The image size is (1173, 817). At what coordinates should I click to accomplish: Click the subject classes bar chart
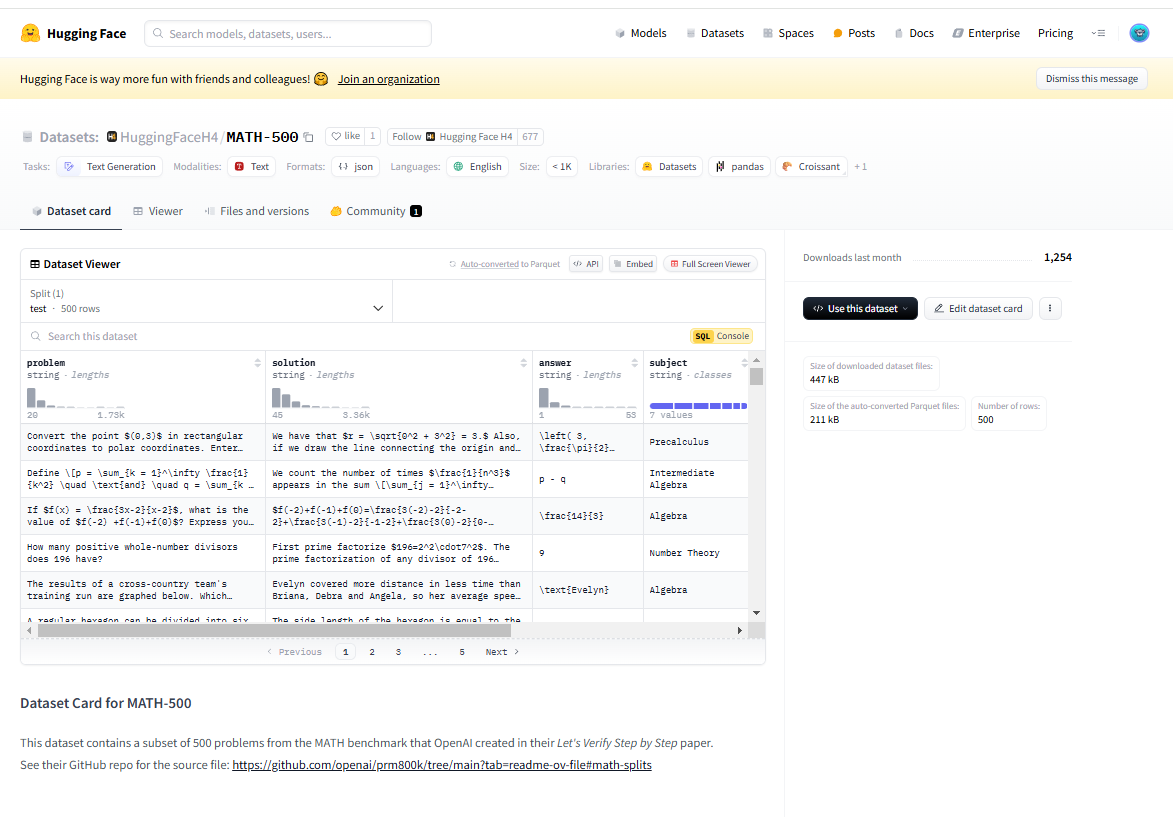(x=698, y=406)
